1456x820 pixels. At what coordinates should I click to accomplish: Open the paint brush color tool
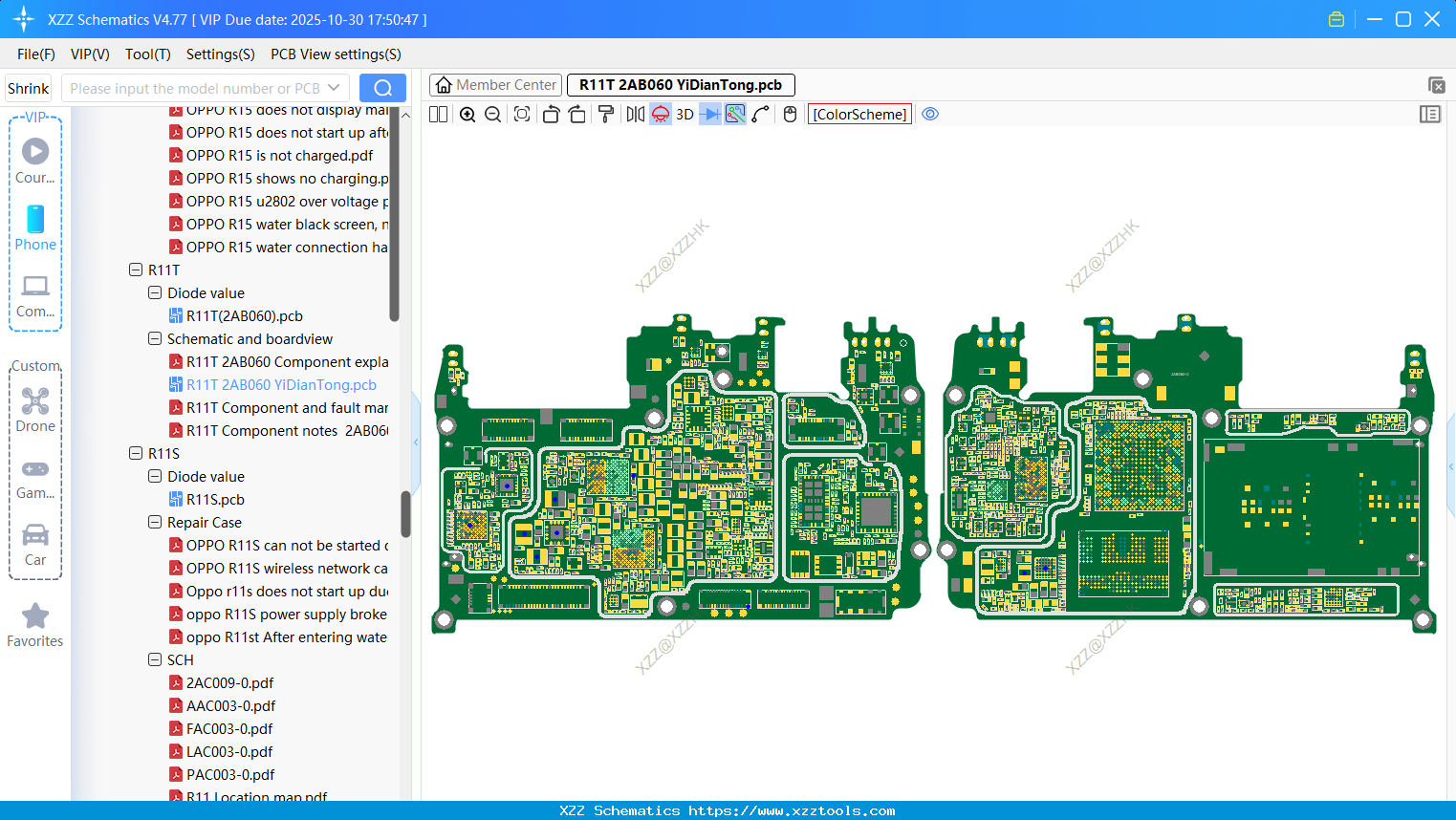pyautogui.click(x=606, y=114)
